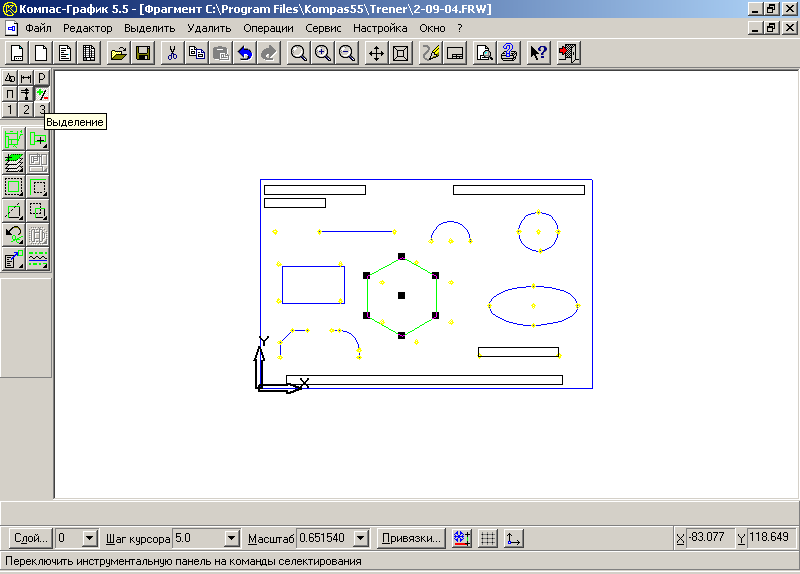Switch to the parameterization panel marked П
This screenshot has height=574, width=800.
click(10, 94)
